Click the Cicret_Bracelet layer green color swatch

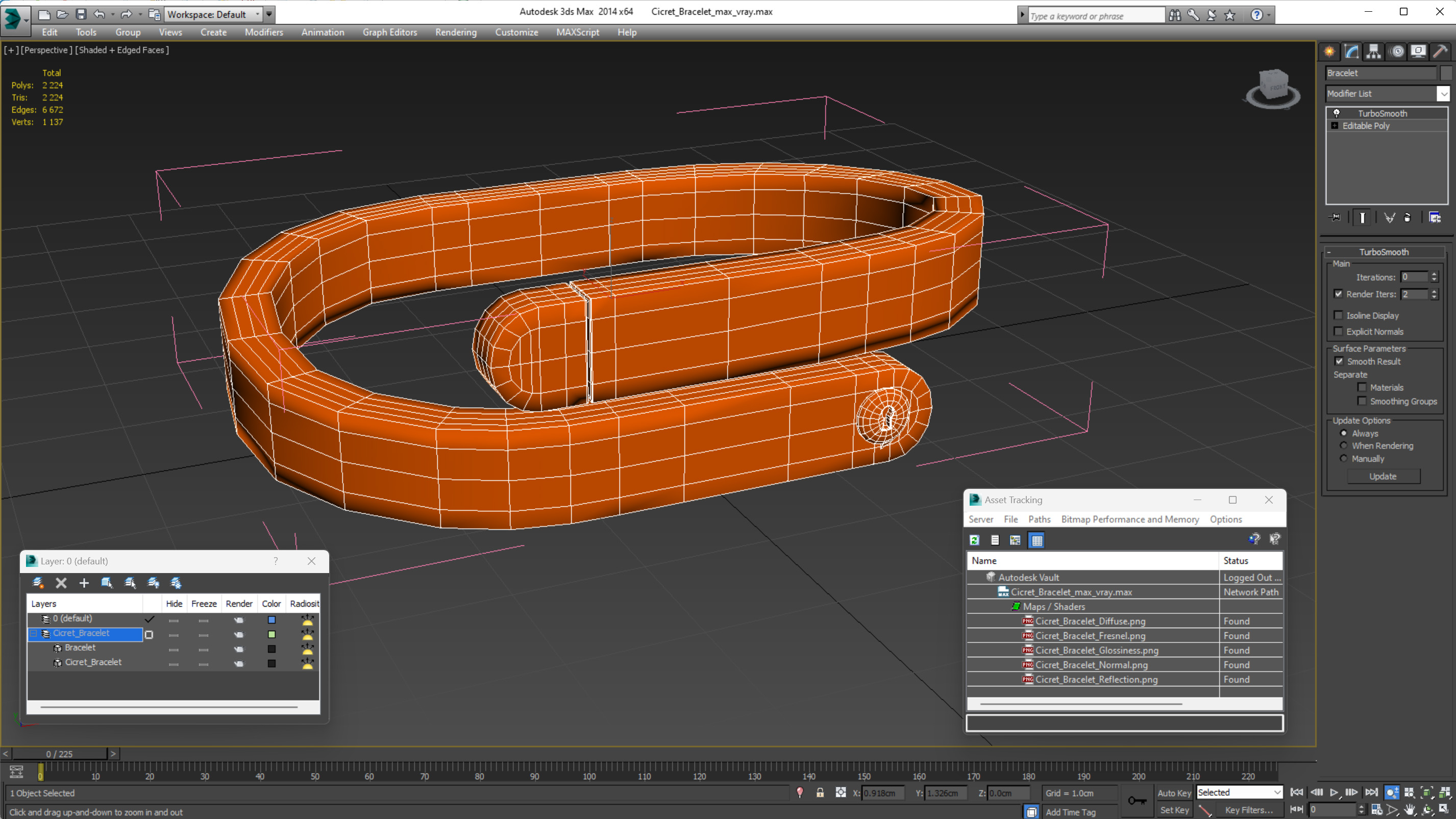coord(272,634)
